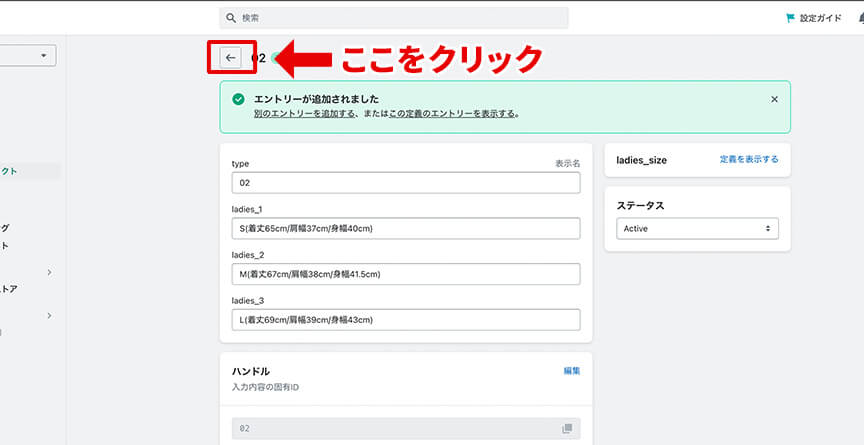Click the flag icon beside 設定ガイド
This screenshot has height=445, width=864.
tap(791, 18)
